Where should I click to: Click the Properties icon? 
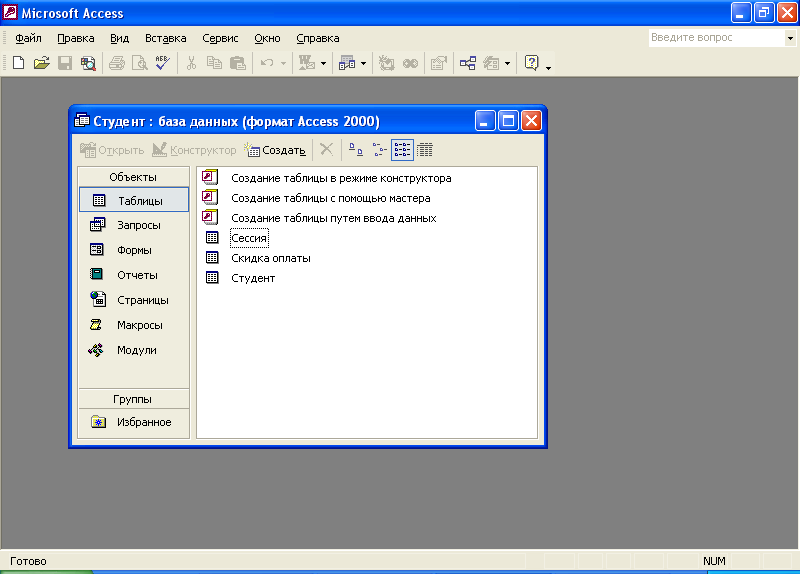[438, 63]
